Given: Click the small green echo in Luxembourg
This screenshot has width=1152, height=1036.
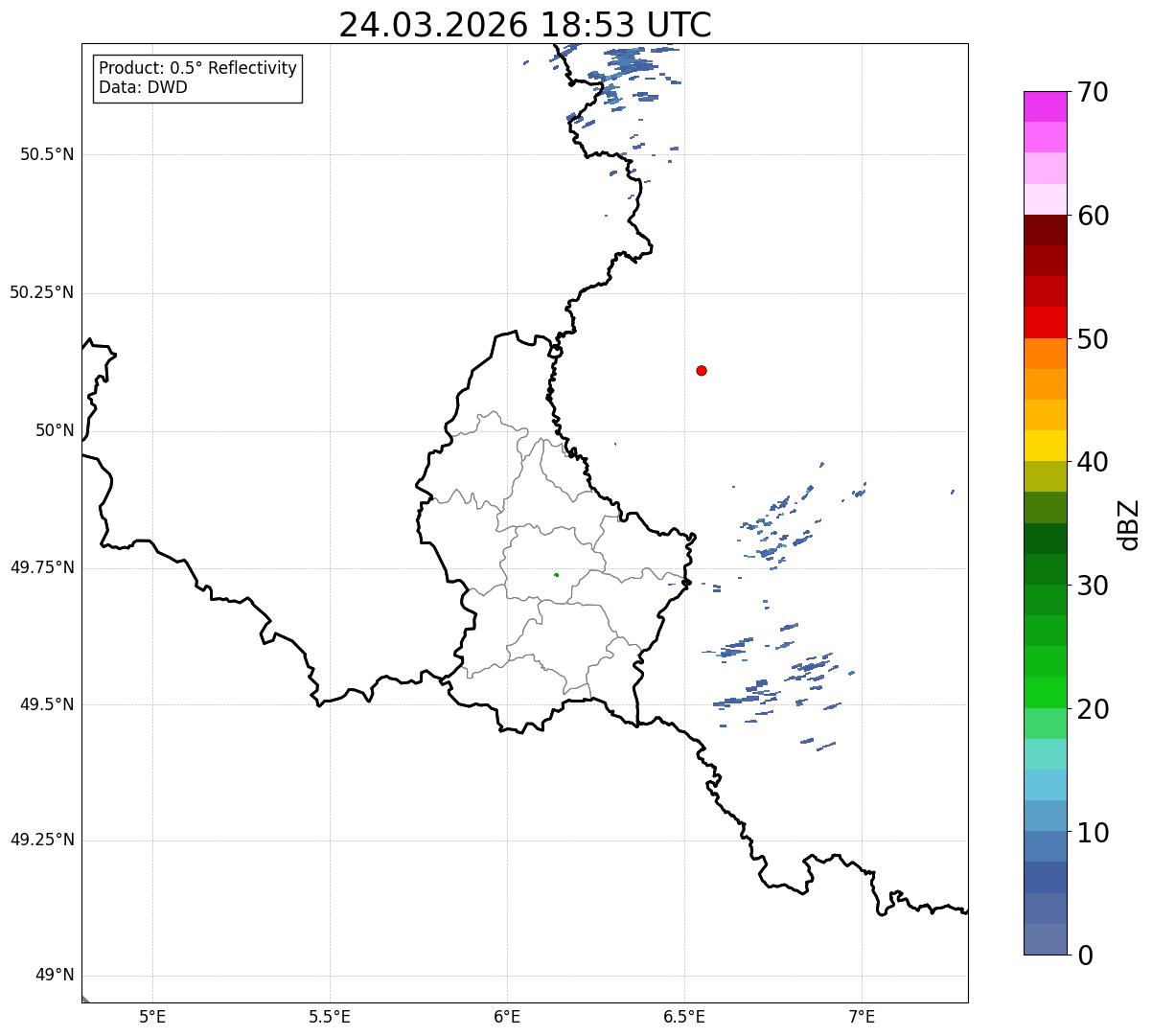Looking at the screenshot, I should point(556,575).
